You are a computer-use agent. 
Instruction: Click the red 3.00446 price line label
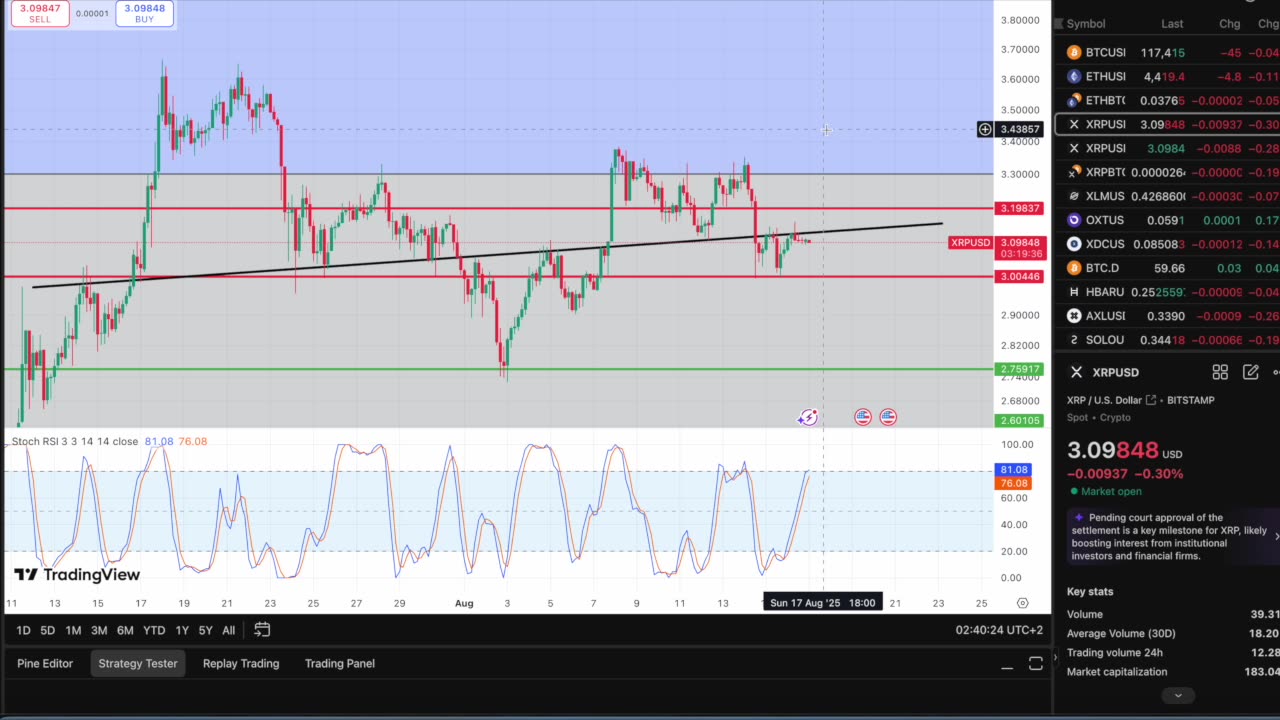point(1019,276)
